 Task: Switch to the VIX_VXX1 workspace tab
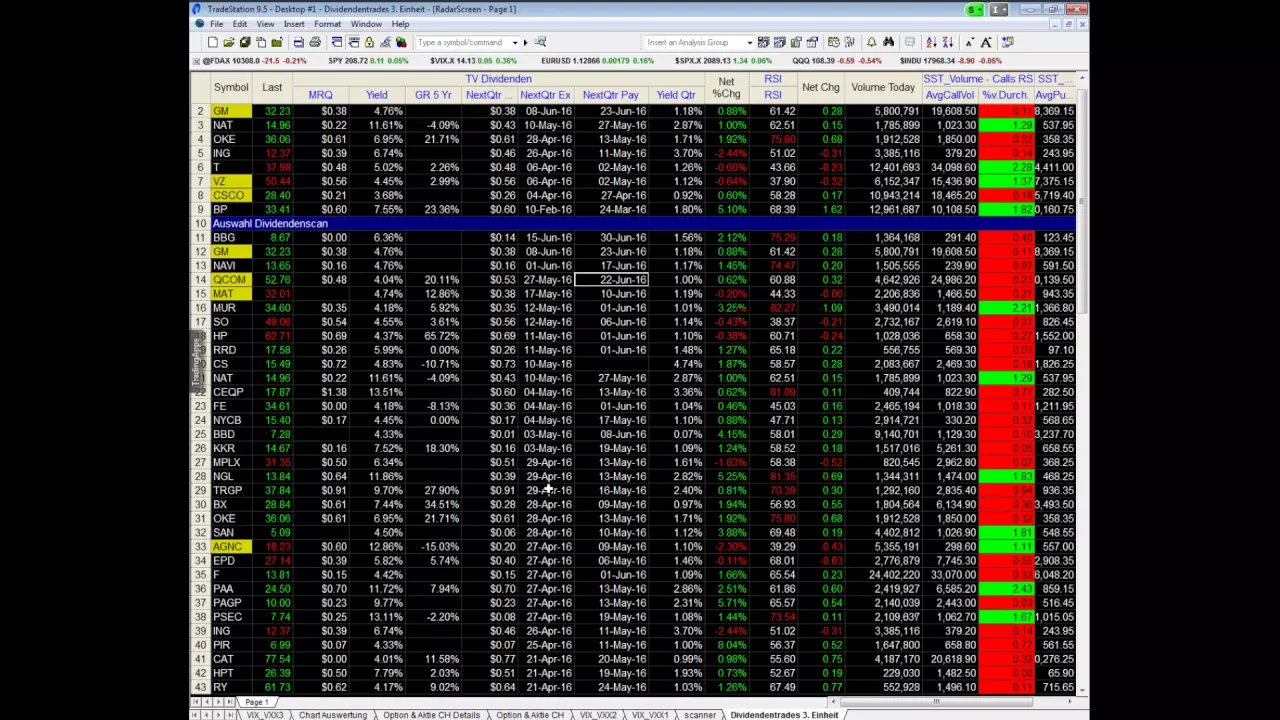coord(650,715)
